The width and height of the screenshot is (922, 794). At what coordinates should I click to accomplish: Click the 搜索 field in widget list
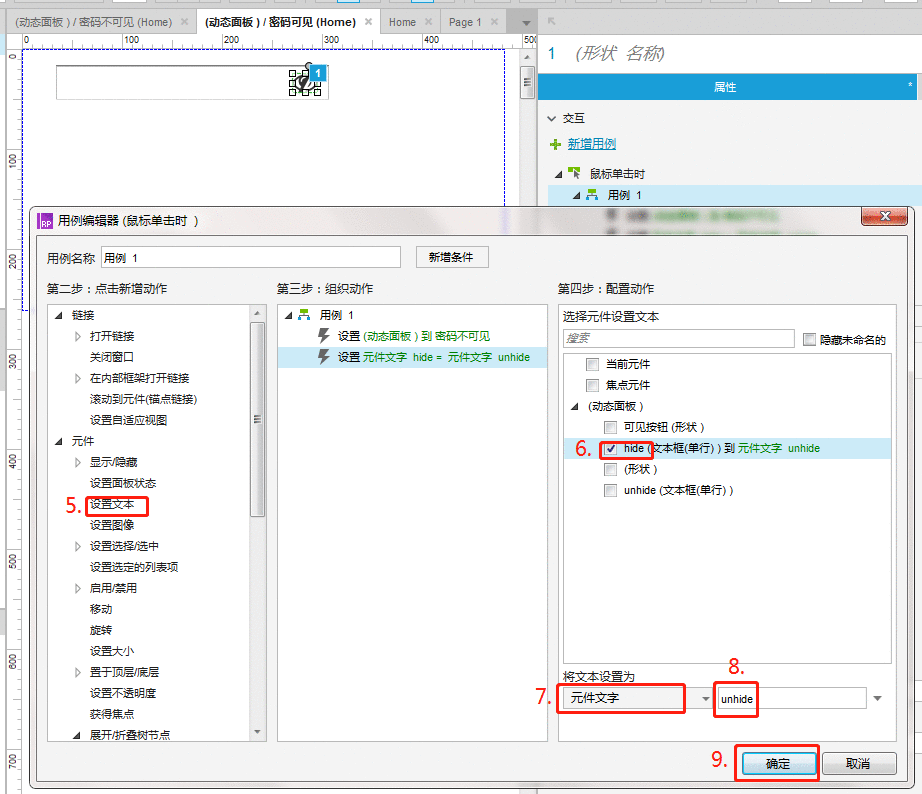click(679, 338)
